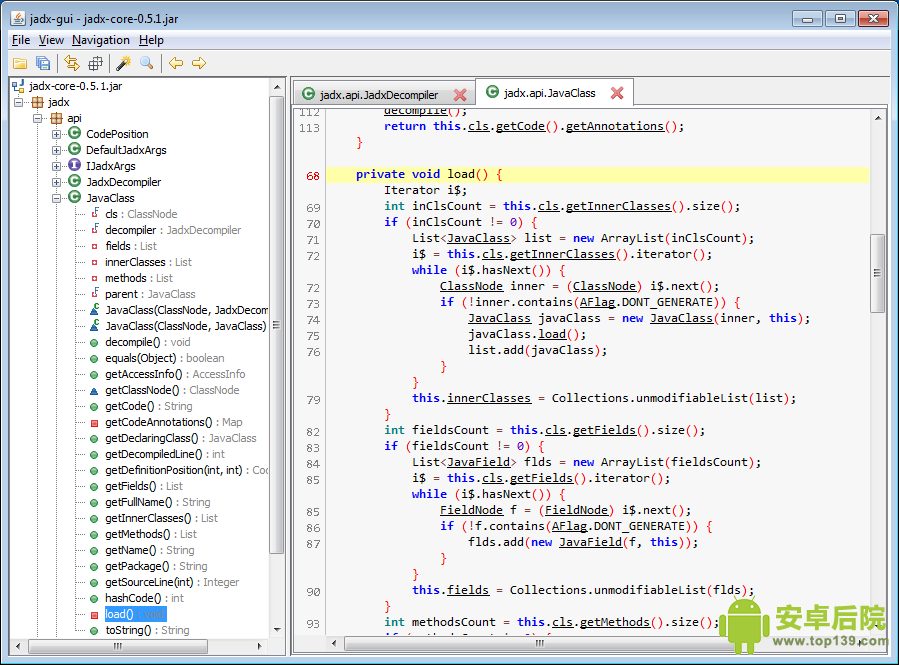This screenshot has height=665, width=899.
Task: Collapse the api package node
Action: tap(39, 118)
